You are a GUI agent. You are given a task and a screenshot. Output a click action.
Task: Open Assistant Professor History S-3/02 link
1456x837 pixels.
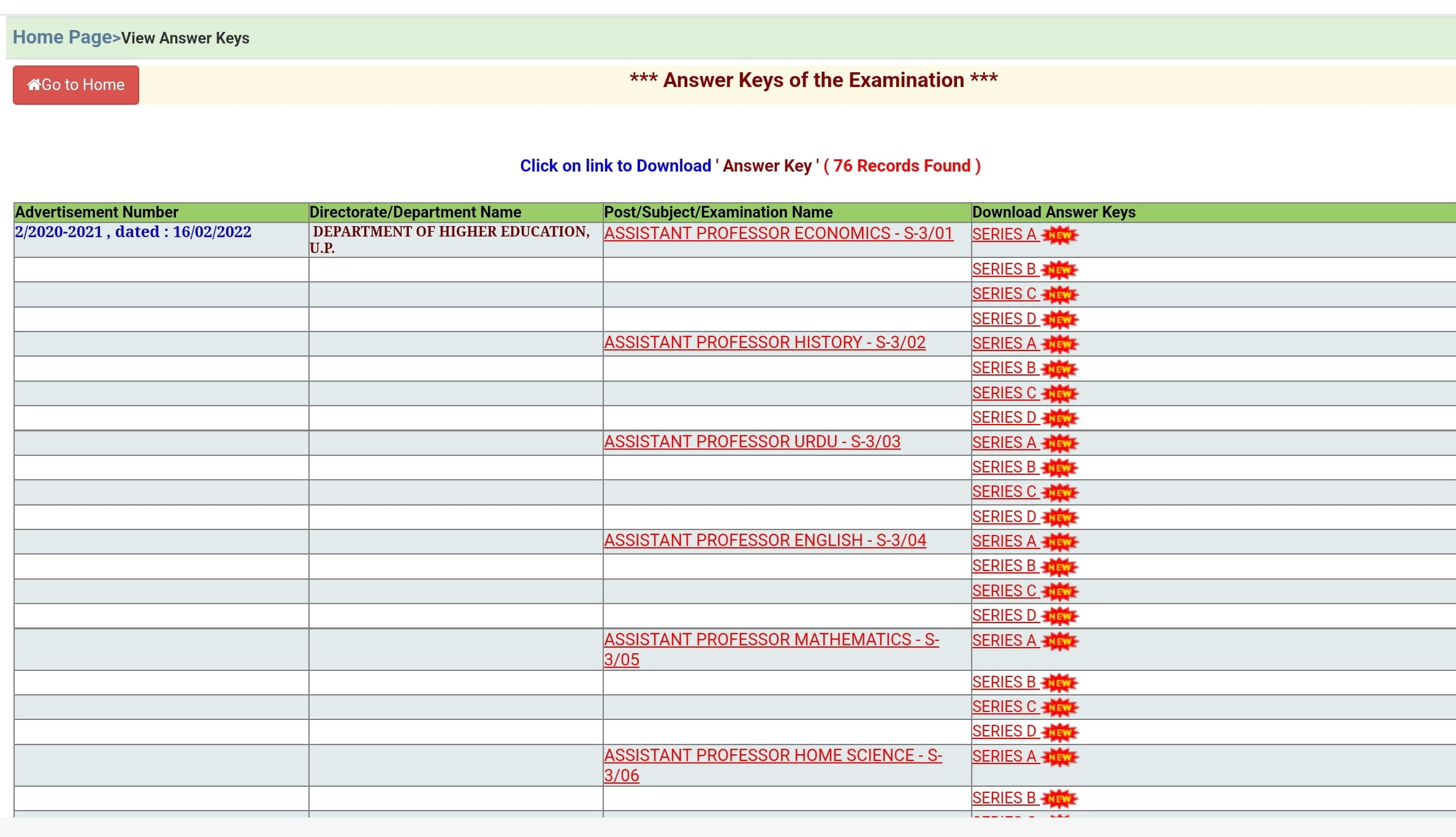click(764, 343)
